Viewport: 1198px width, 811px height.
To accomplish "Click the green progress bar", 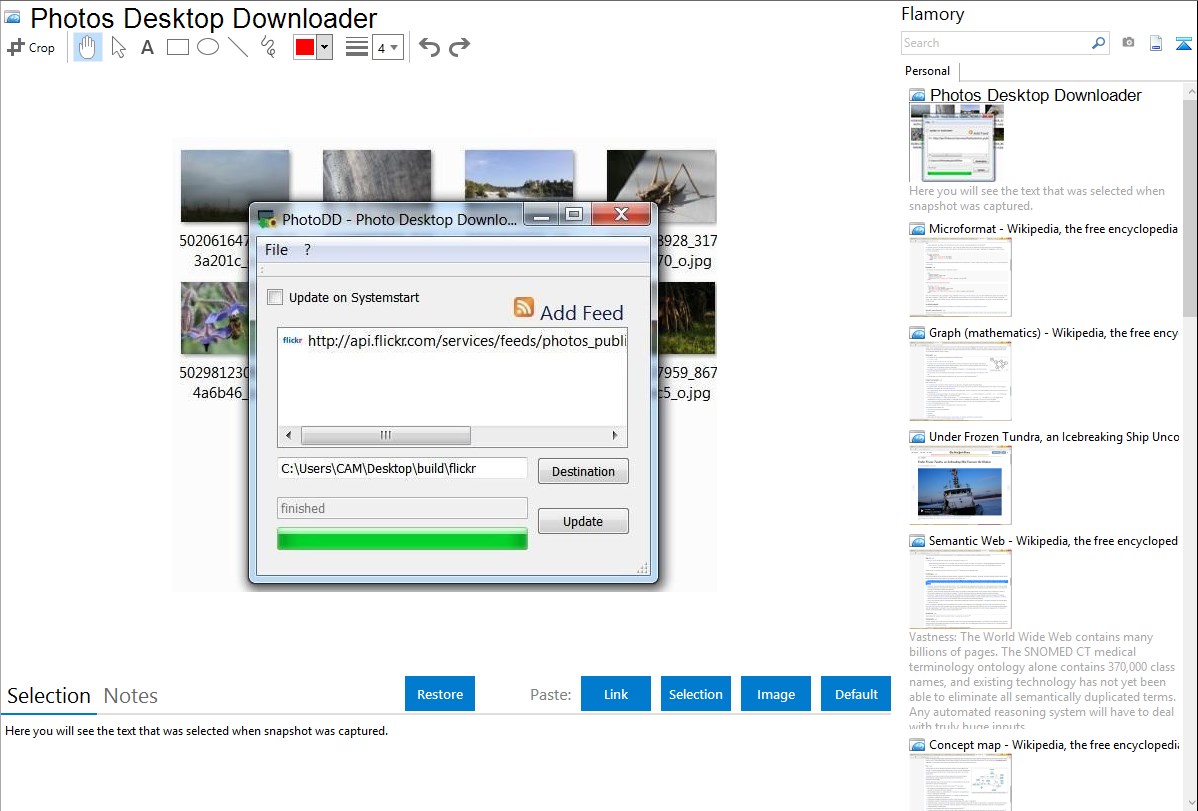I will (x=402, y=540).
